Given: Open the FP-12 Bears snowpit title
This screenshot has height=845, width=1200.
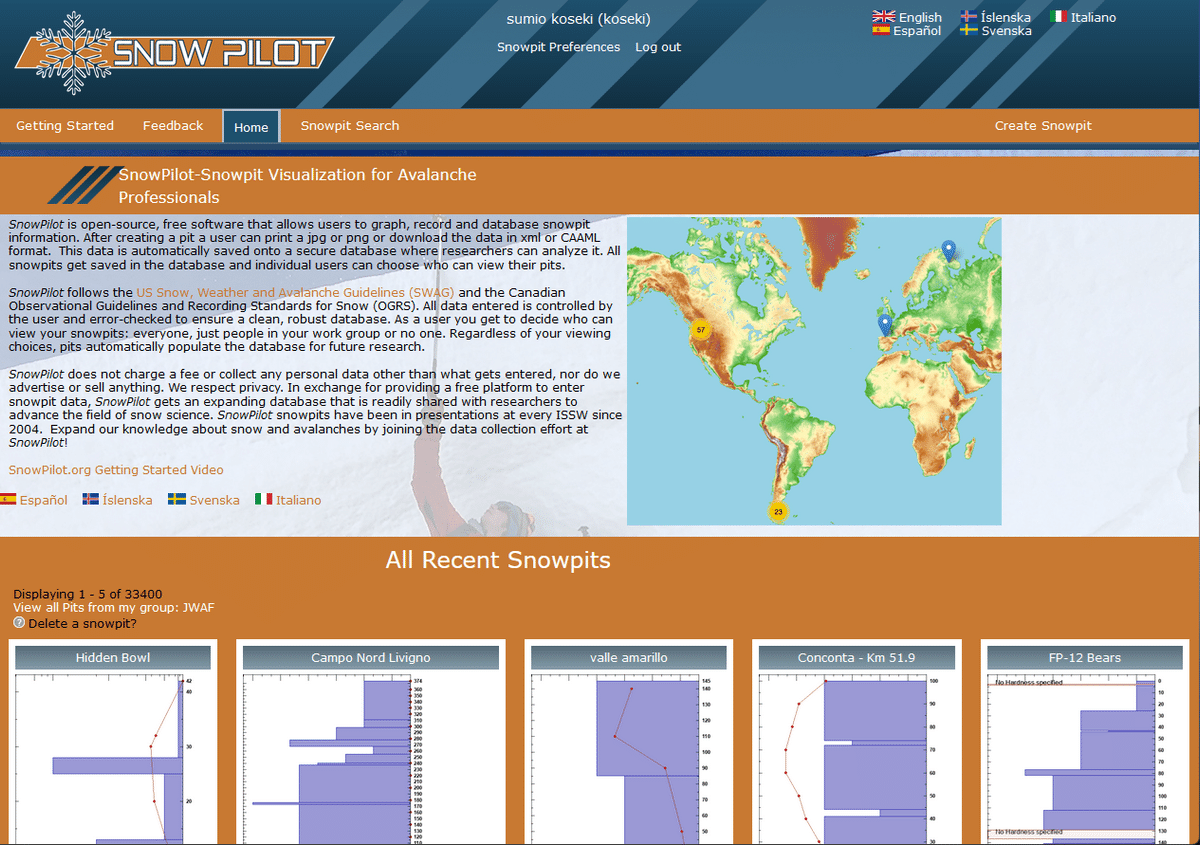Looking at the screenshot, I should coord(1085,657).
